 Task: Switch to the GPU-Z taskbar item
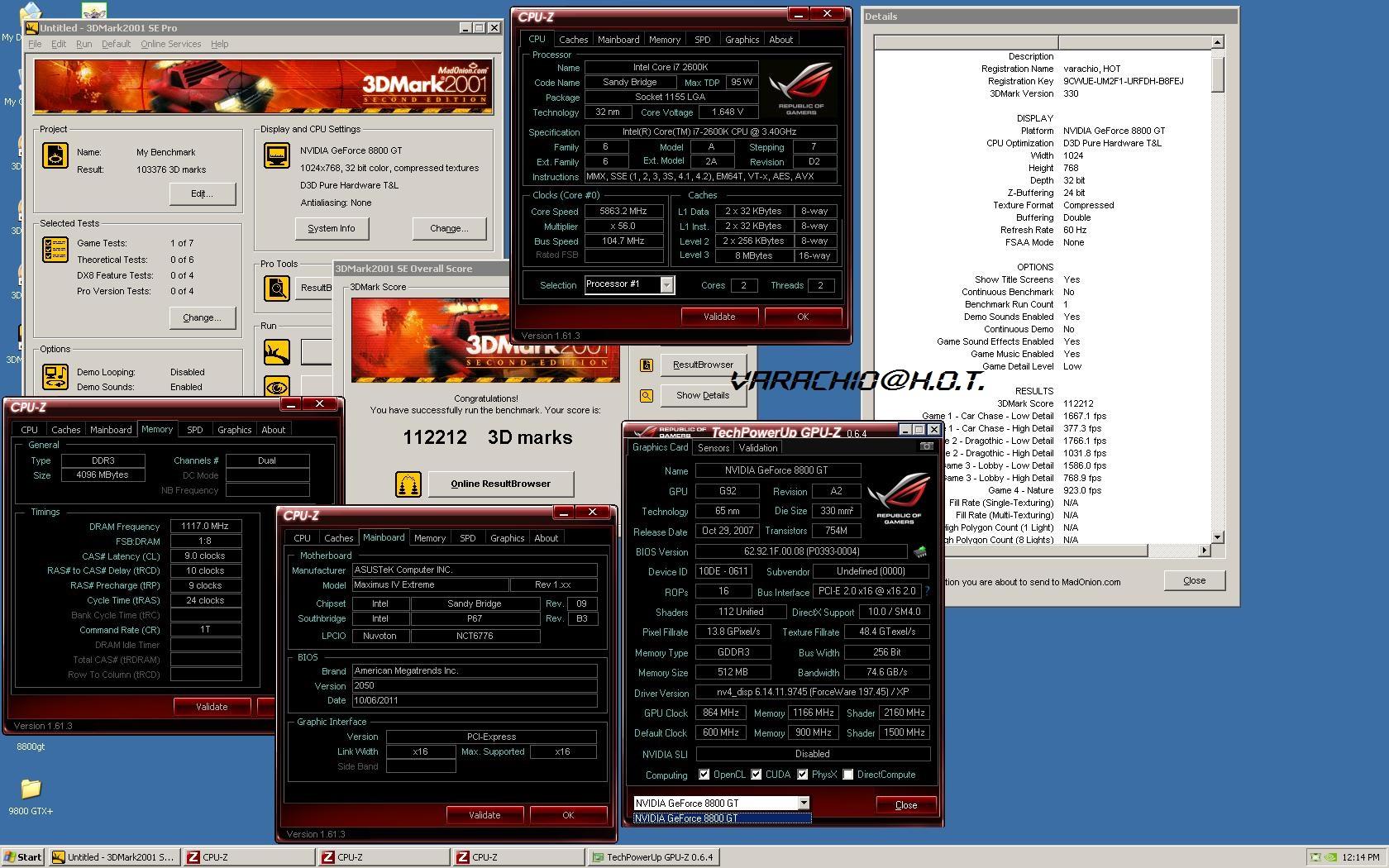652,857
